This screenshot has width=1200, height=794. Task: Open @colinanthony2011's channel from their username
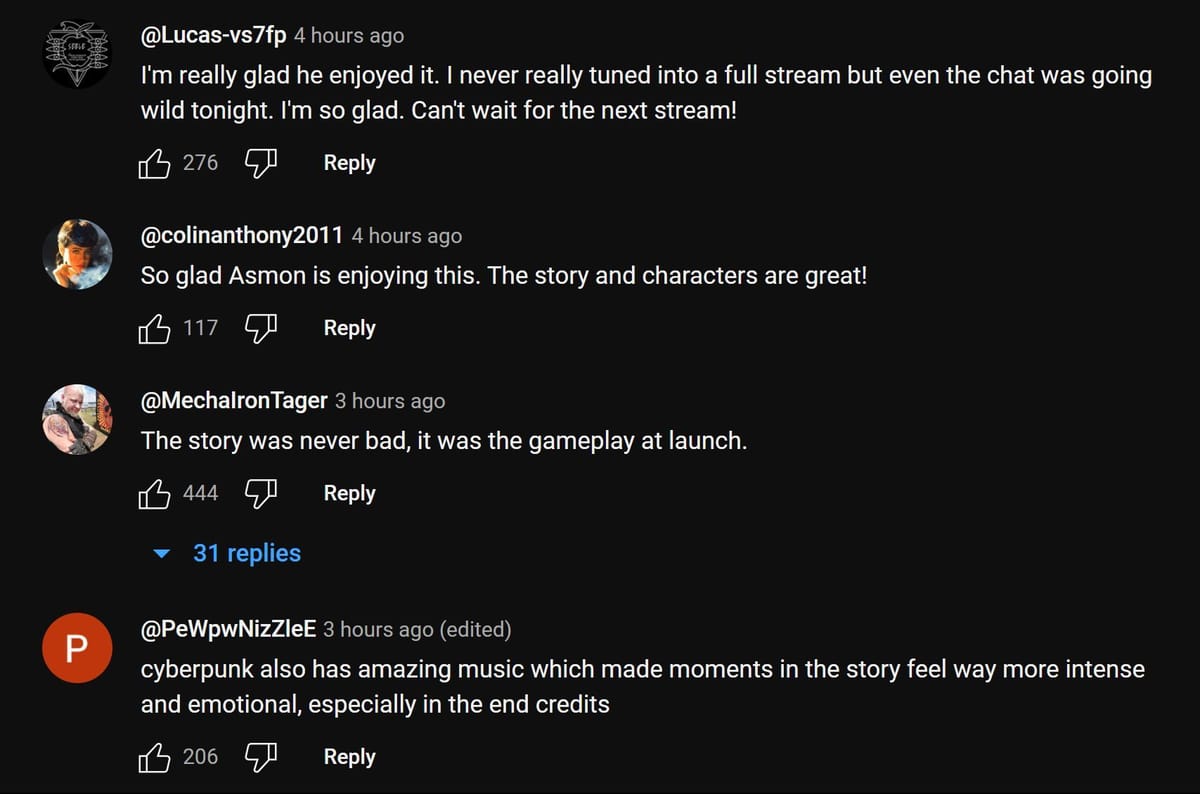click(240, 236)
